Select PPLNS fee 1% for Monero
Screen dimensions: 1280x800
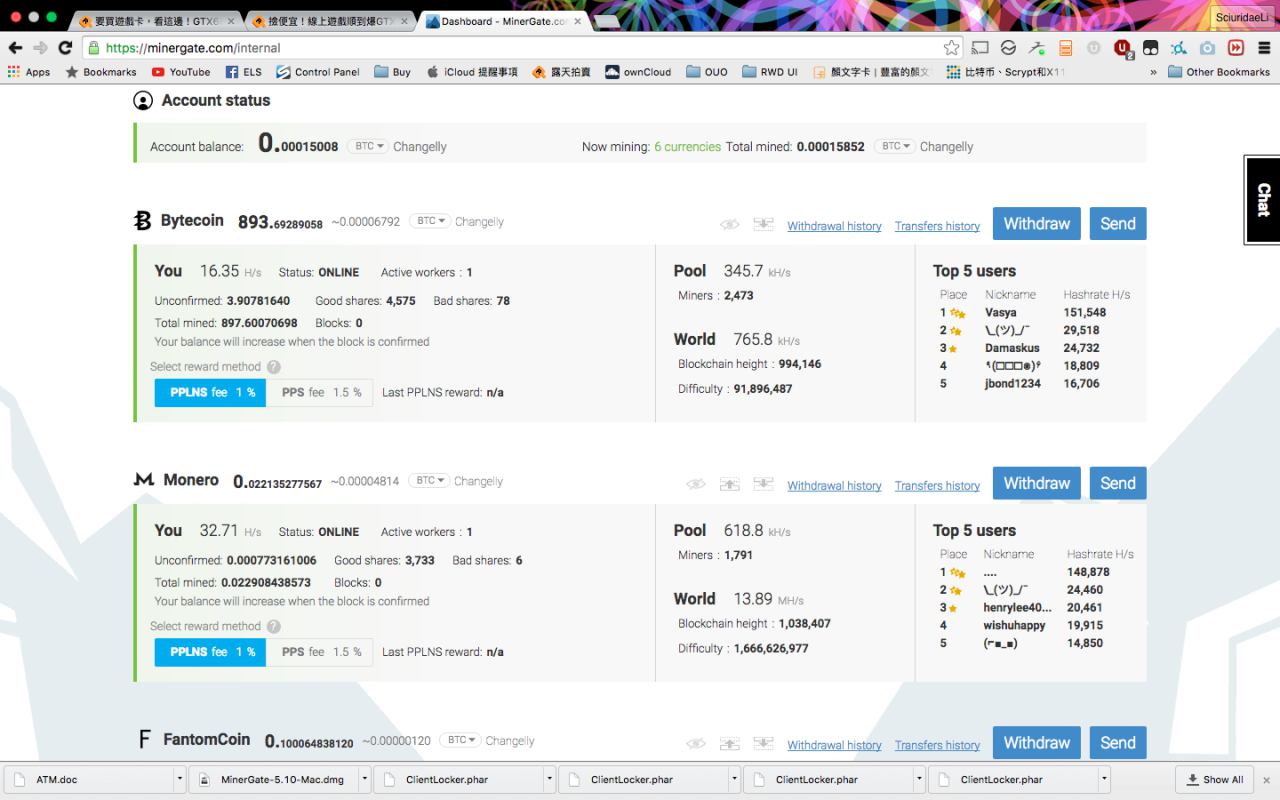click(210, 652)
